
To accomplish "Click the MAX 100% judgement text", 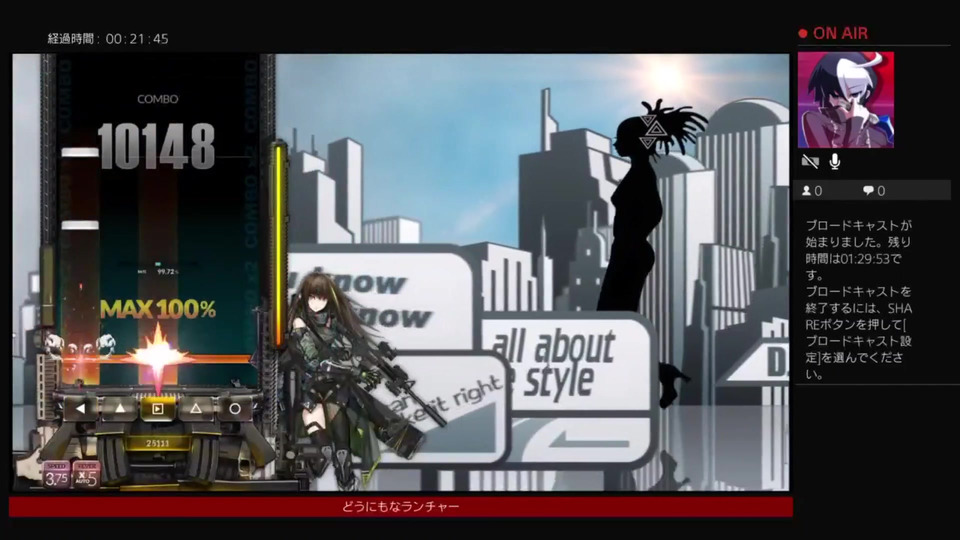I will coord(157,309).
